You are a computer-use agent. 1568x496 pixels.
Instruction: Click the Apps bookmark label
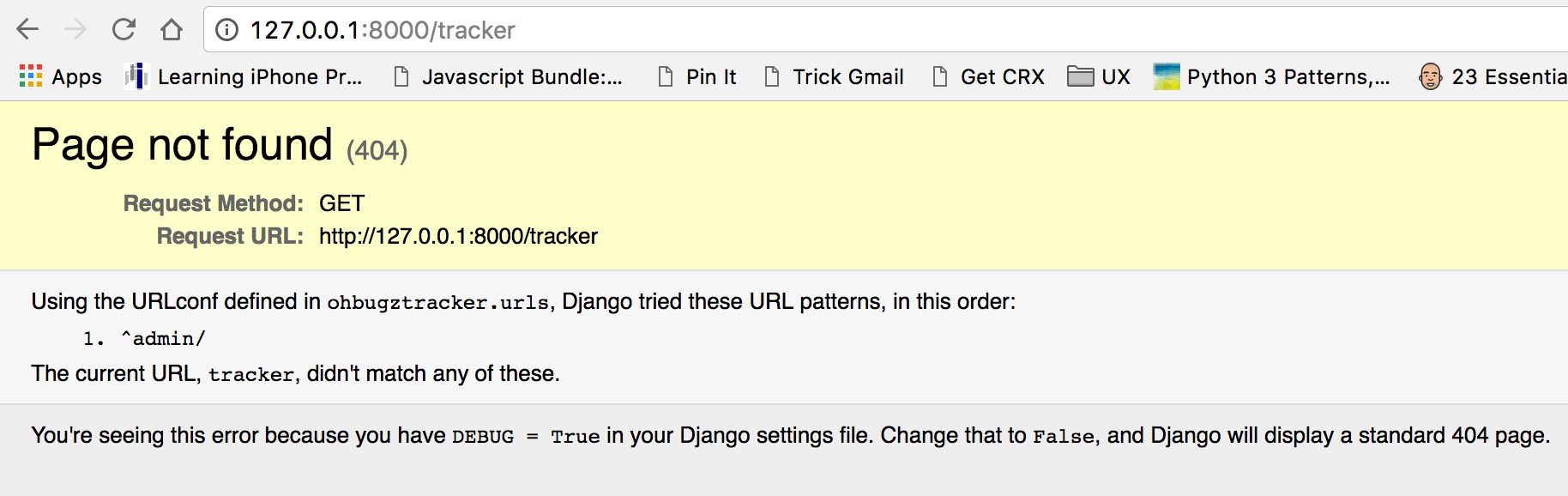[76, 76]
